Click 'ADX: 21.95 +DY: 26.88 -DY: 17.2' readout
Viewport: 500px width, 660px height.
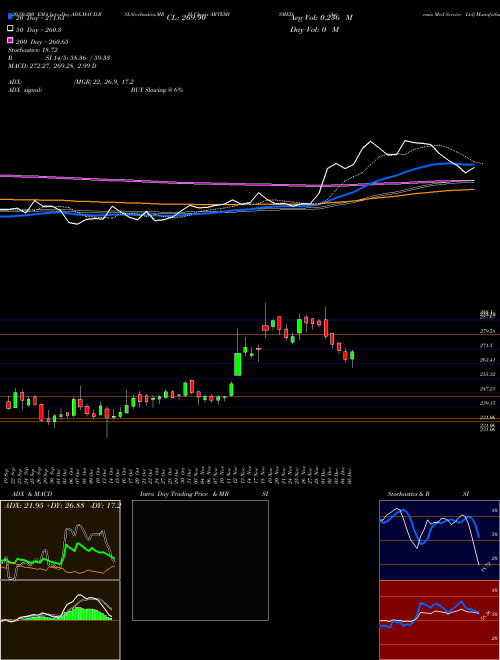coord(62,505)
